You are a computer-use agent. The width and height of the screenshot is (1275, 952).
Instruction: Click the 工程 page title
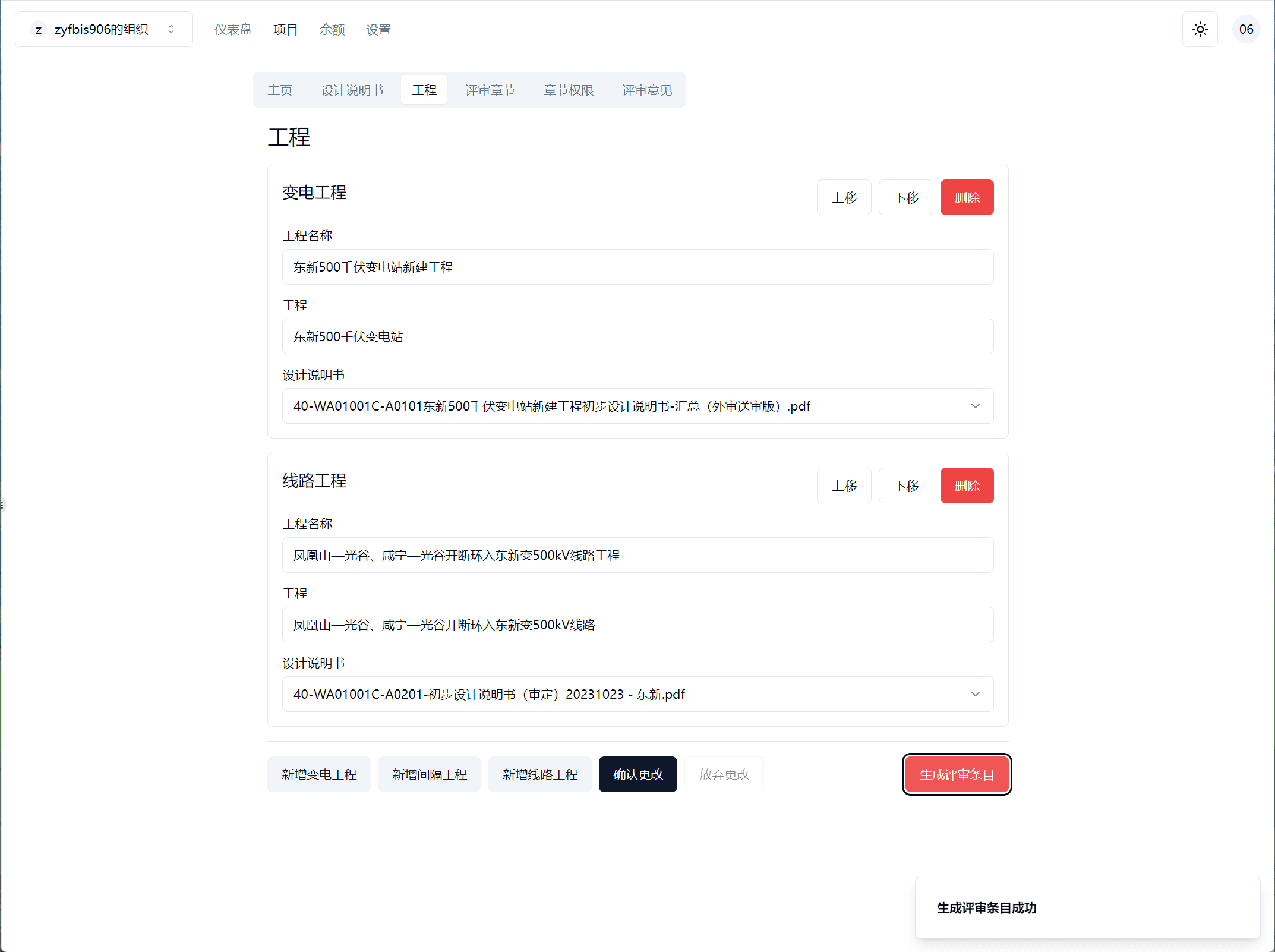click(x=289, y=137)
